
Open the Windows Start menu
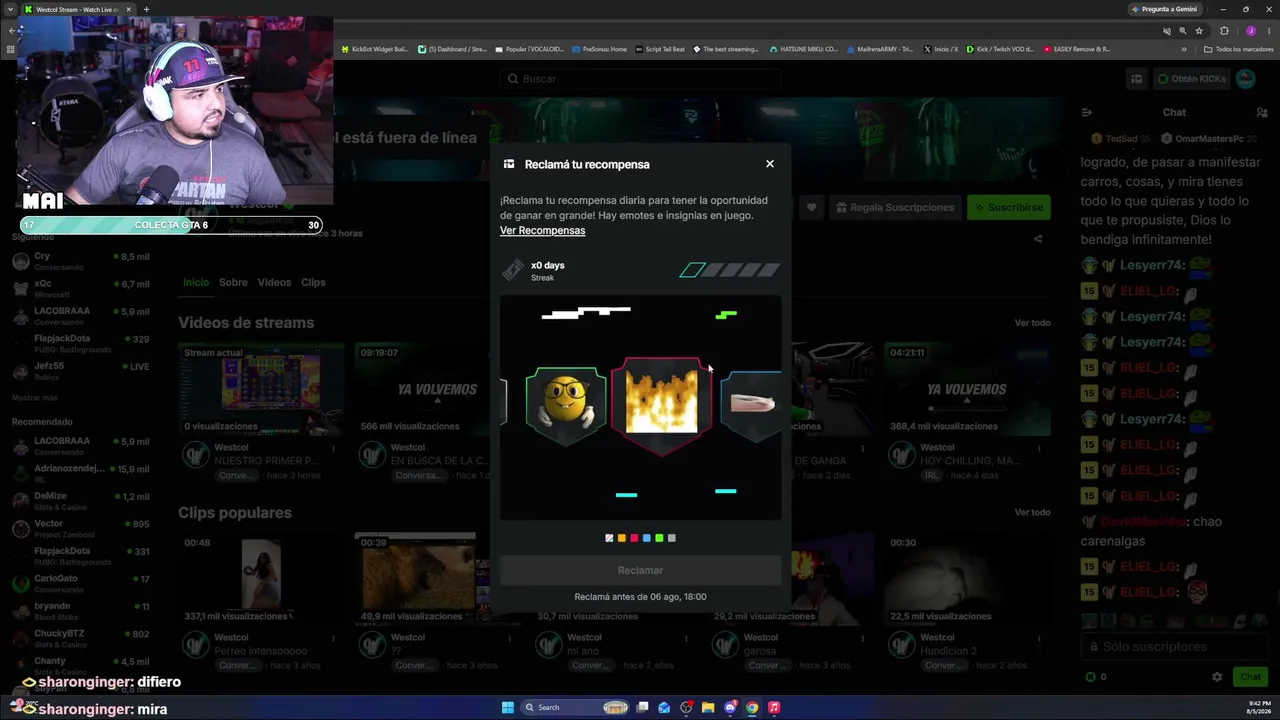click(x=507, y=708)
